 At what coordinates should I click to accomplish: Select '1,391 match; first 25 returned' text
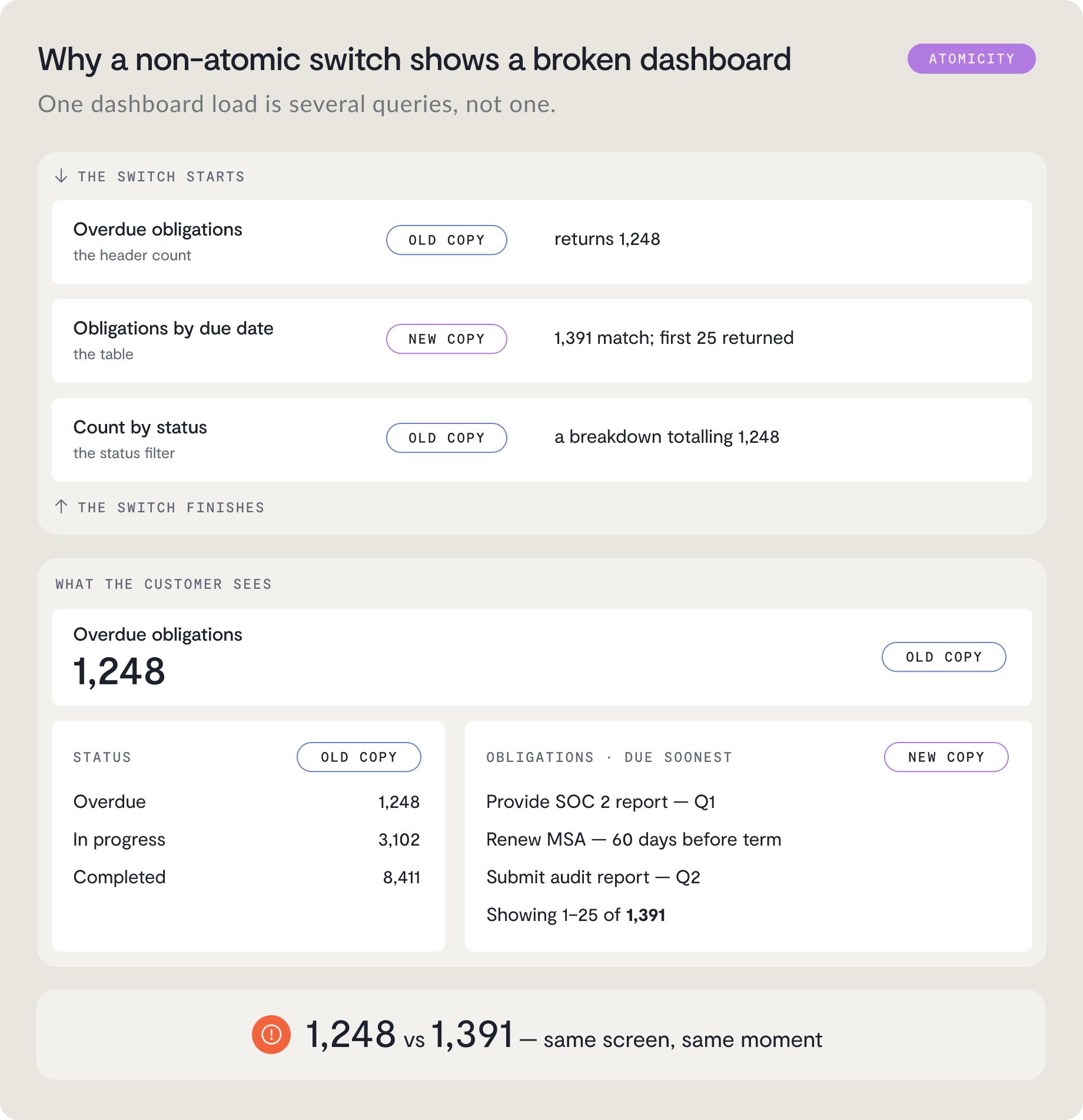[x=674, y=338]
